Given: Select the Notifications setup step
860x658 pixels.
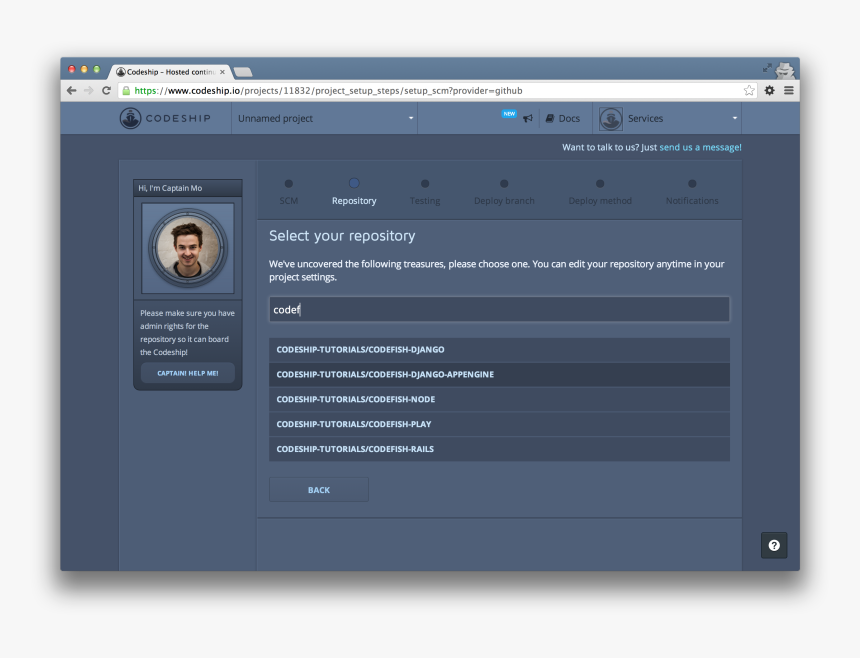Looking at the screenshot, I should [692, 192].
